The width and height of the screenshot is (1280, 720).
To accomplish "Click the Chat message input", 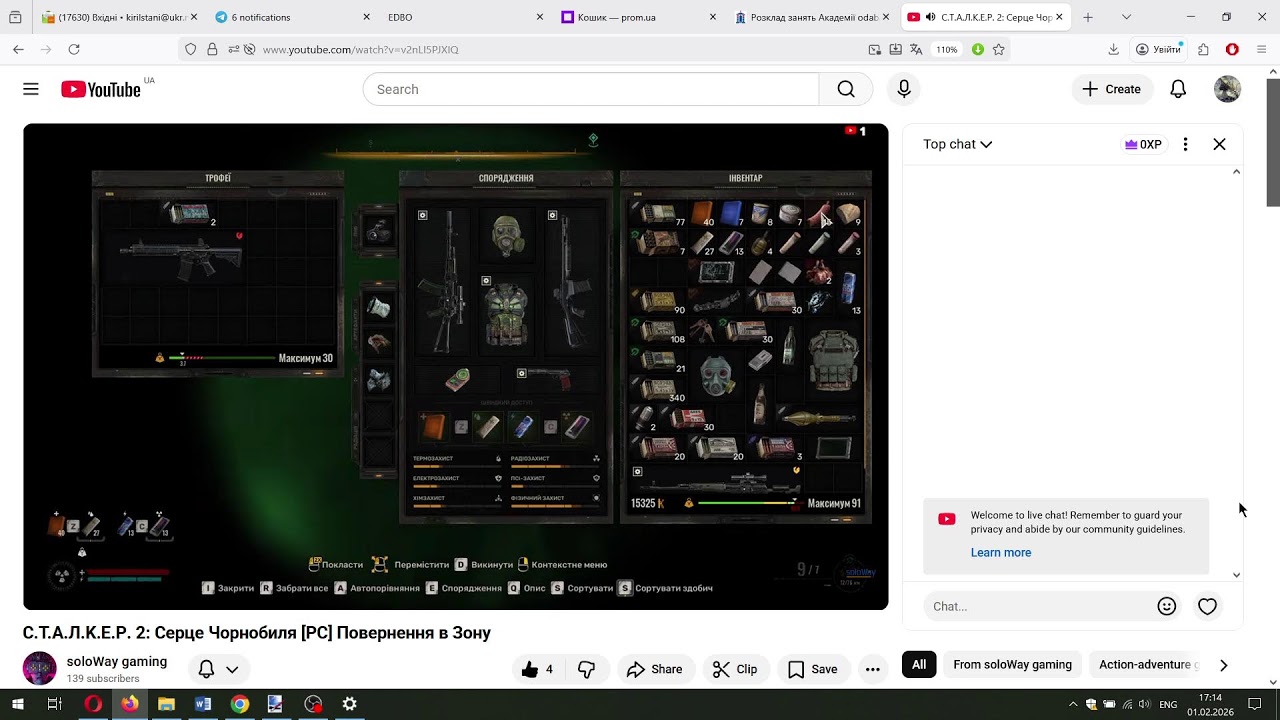I will (x=1038, y=606).
